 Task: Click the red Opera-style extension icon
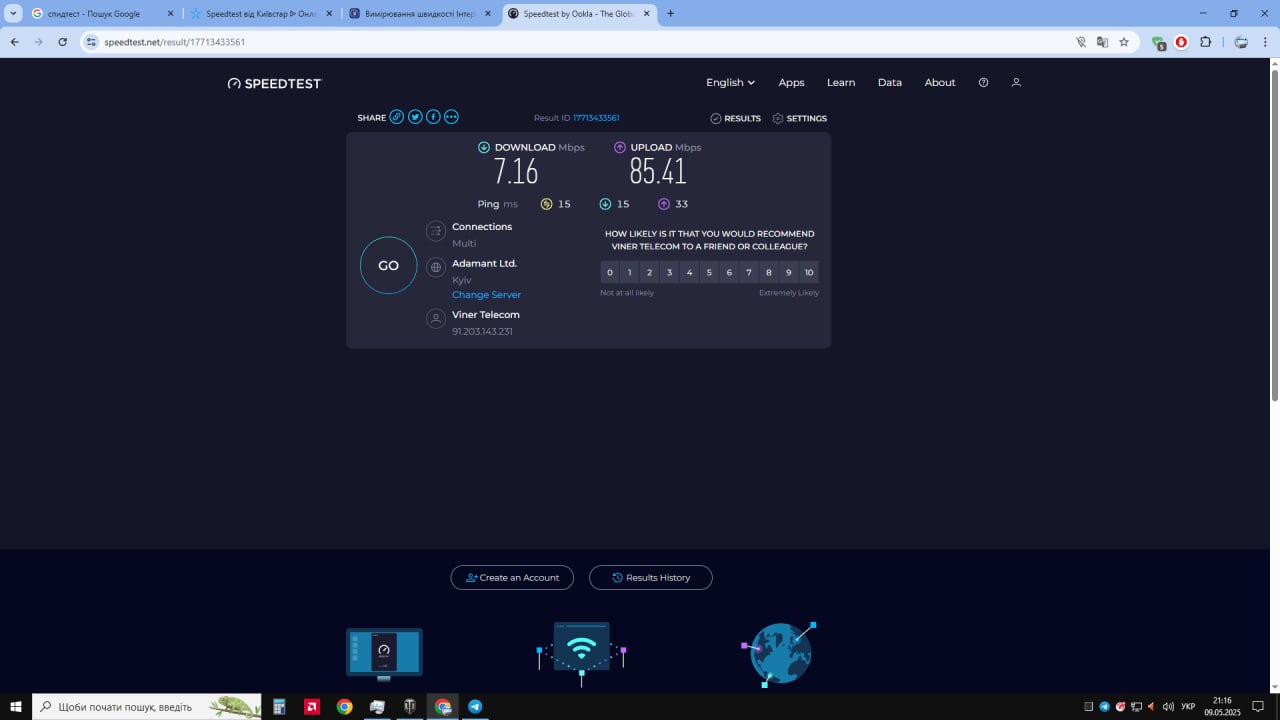click(x=1181, y=42)
